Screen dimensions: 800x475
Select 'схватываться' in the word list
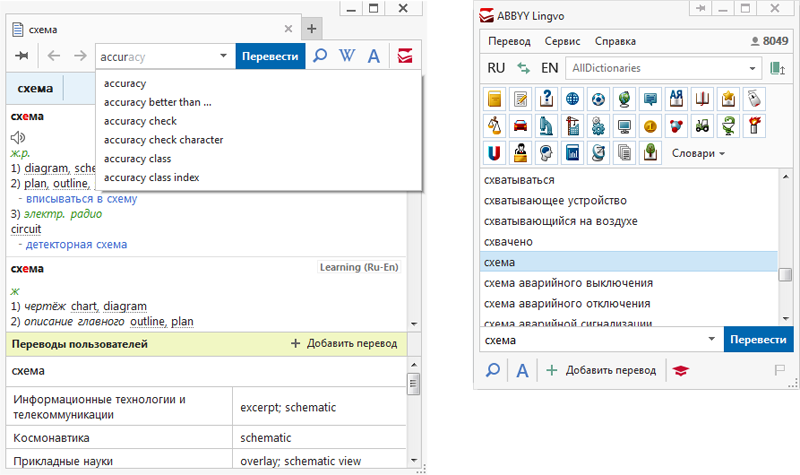click(x=629, y=180)
